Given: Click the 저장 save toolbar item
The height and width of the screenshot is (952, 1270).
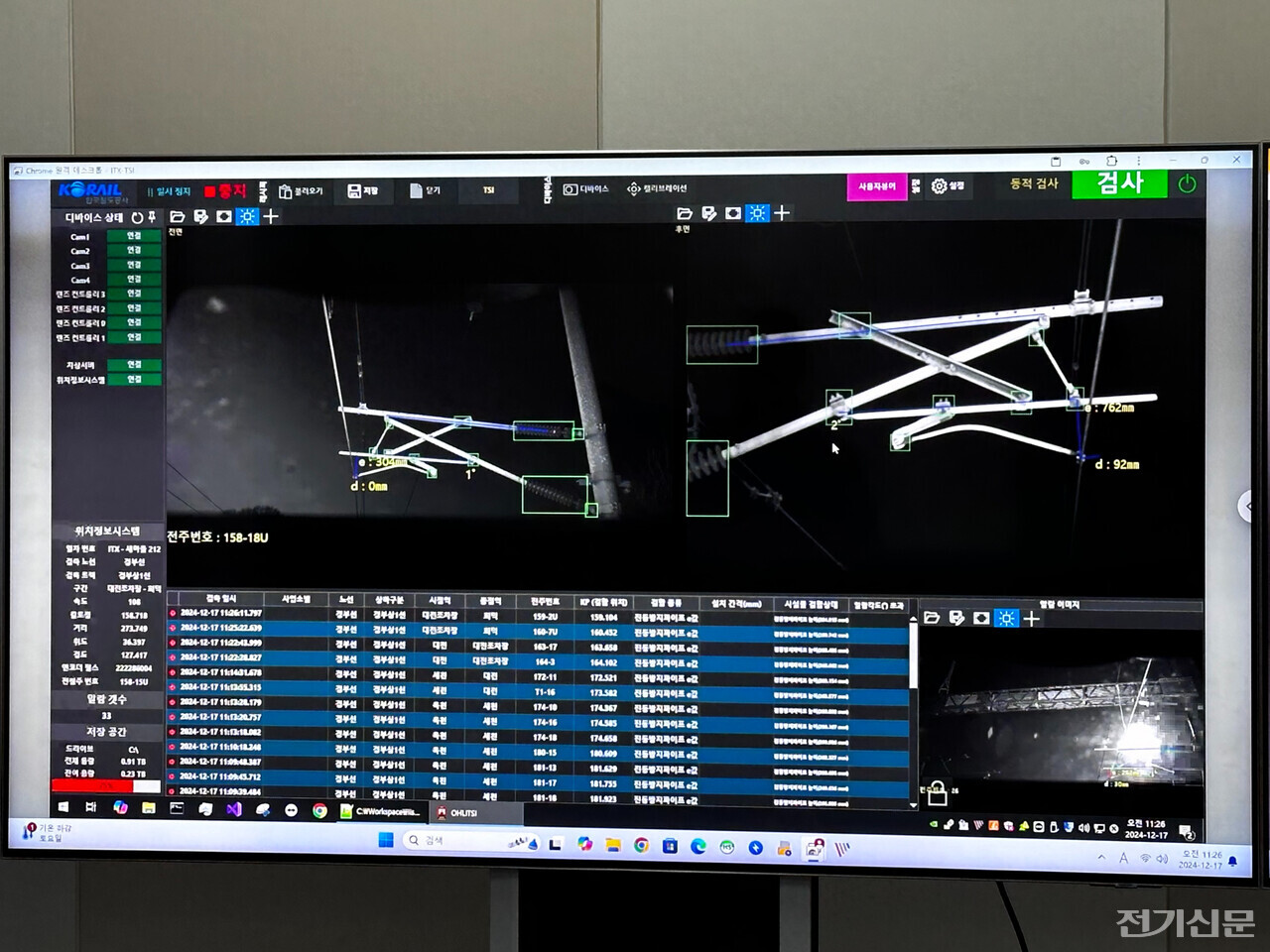Looking at the screenshot, I should click(362, 190).
